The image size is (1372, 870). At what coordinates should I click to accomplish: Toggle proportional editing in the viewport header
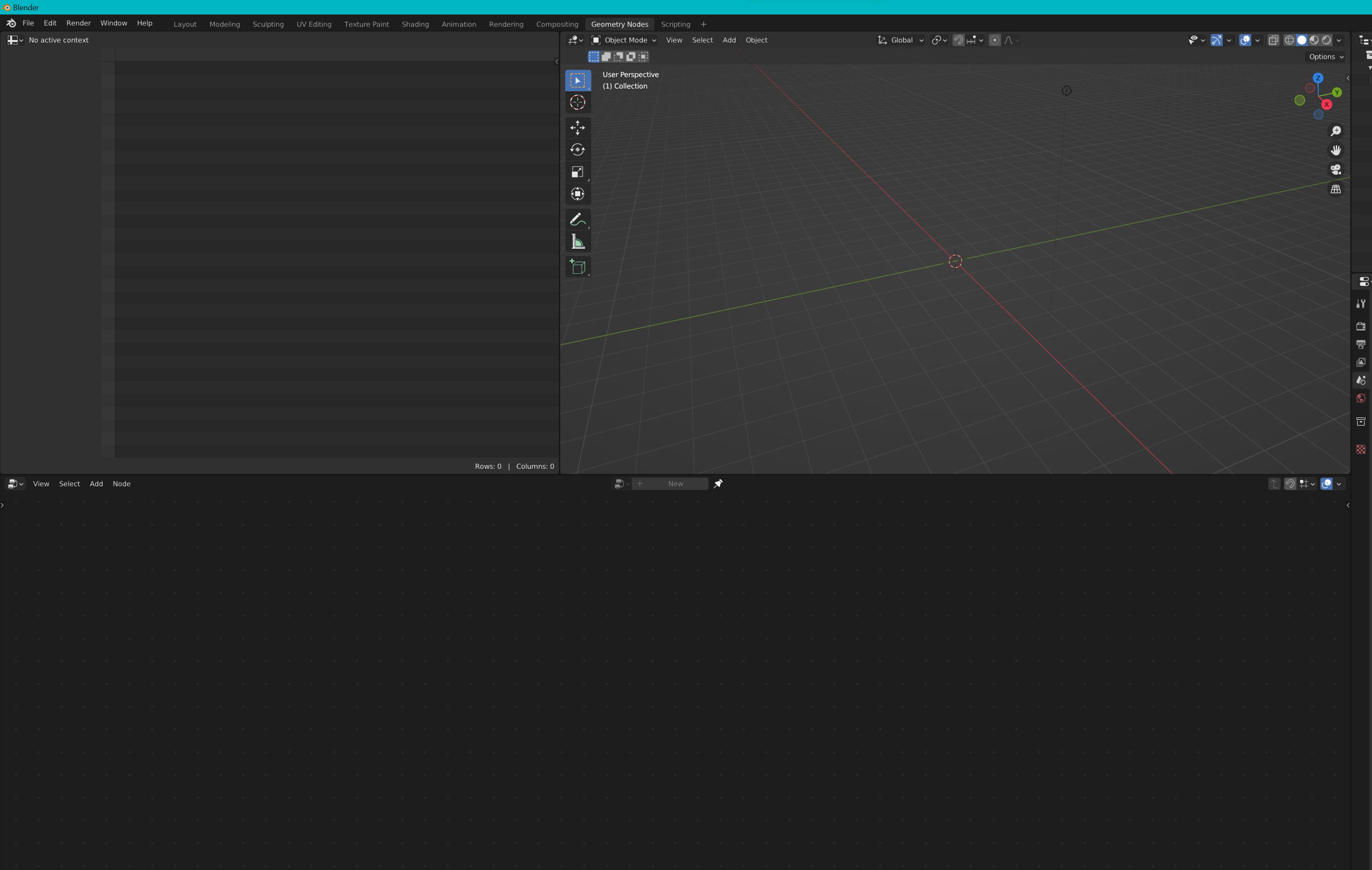[995, 40]
